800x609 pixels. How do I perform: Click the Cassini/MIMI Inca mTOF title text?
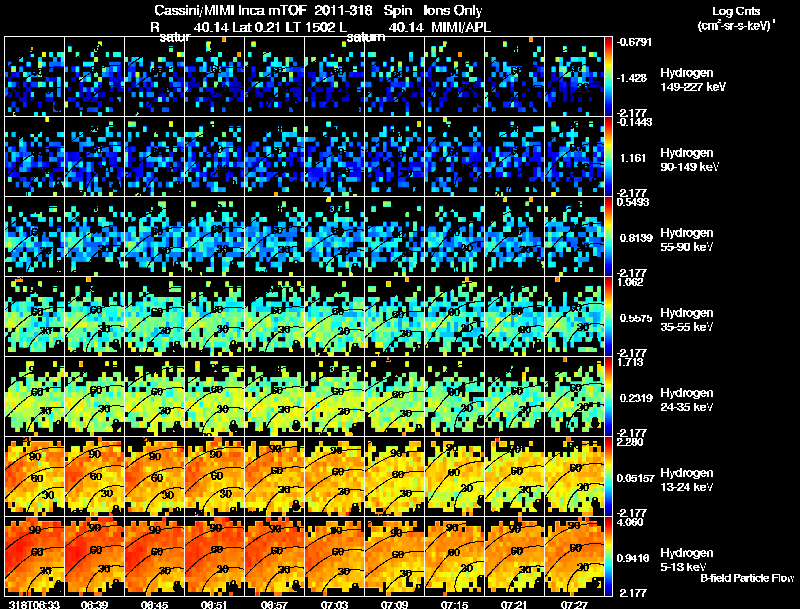tap(230, 10)
